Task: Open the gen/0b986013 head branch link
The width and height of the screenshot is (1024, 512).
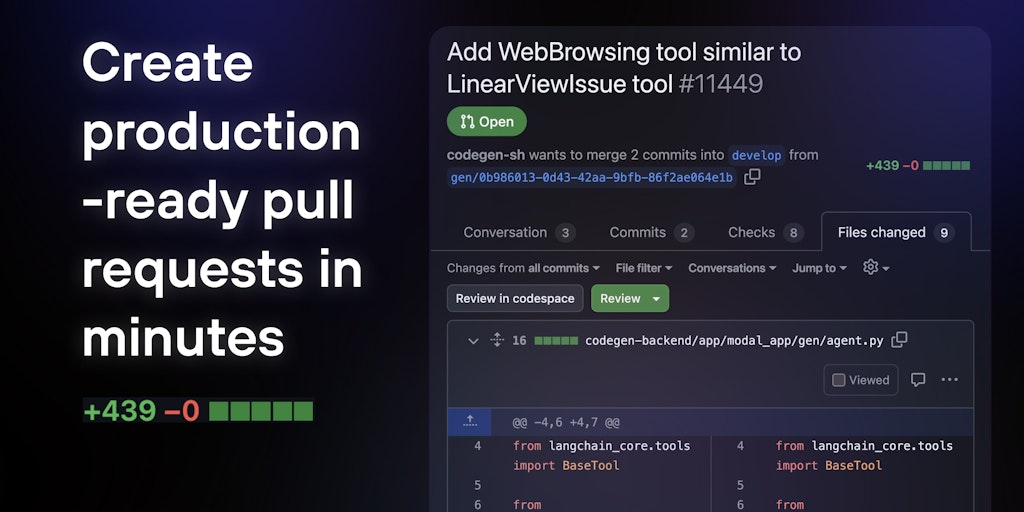Action: (x=592, y=178)
